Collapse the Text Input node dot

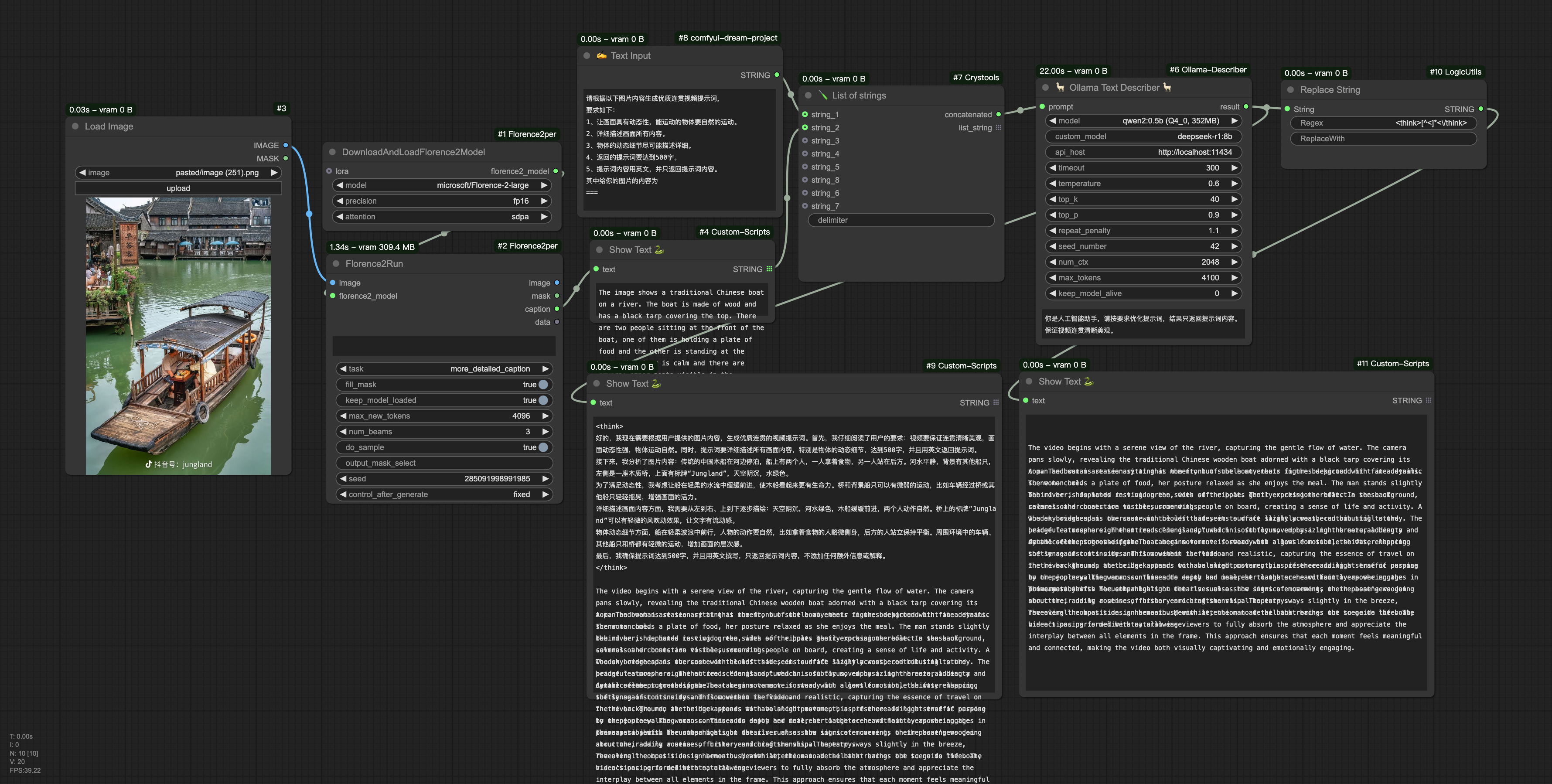[x=587, y=55]
